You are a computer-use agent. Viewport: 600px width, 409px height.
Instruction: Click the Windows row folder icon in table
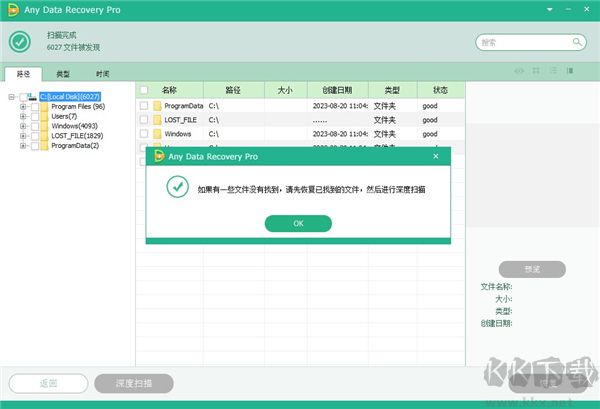tap(157, 134)
